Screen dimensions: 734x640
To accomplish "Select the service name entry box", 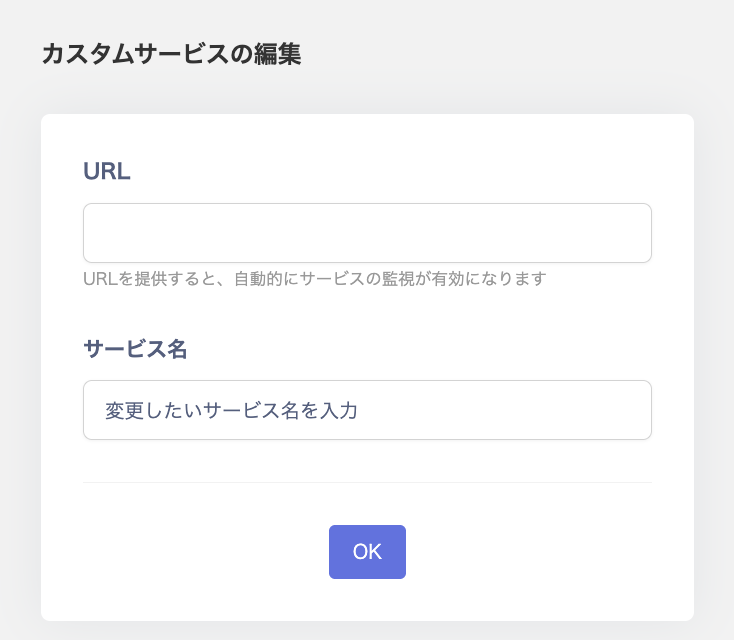I will coord(367,410).
